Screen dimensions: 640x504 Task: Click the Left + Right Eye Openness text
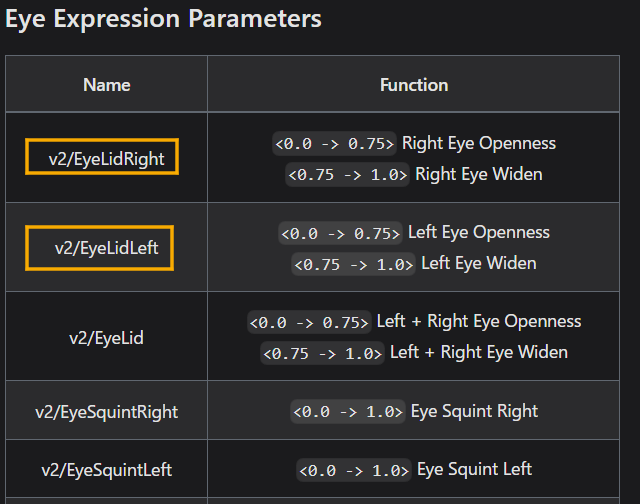click(479, 321)
